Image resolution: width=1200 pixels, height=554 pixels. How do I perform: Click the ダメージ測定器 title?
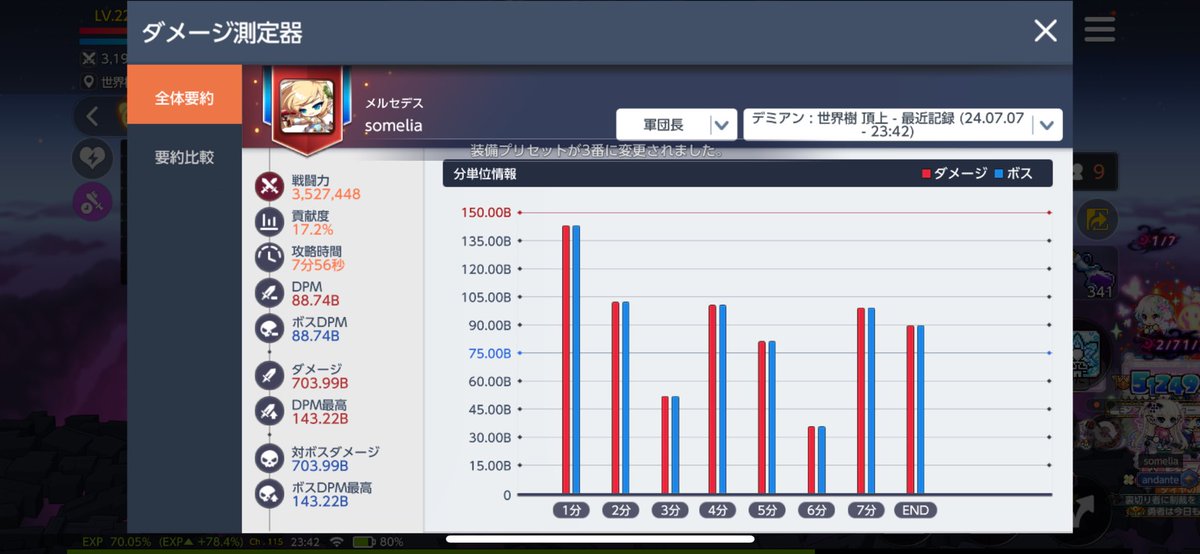coord(222,32)
